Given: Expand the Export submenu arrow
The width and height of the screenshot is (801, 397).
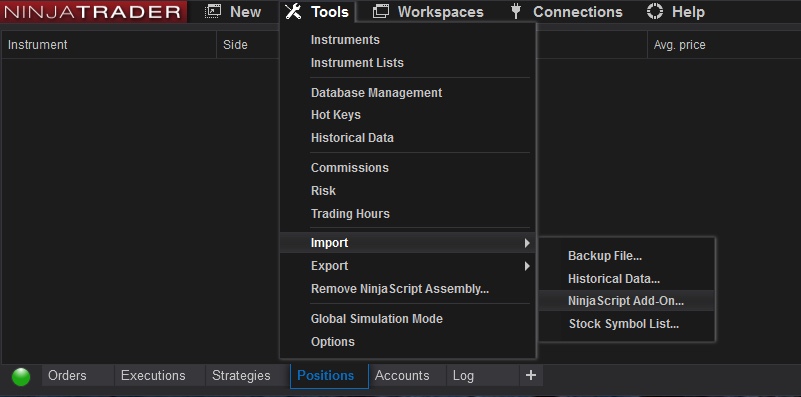Looking at the screenshot, I should 527,266.
